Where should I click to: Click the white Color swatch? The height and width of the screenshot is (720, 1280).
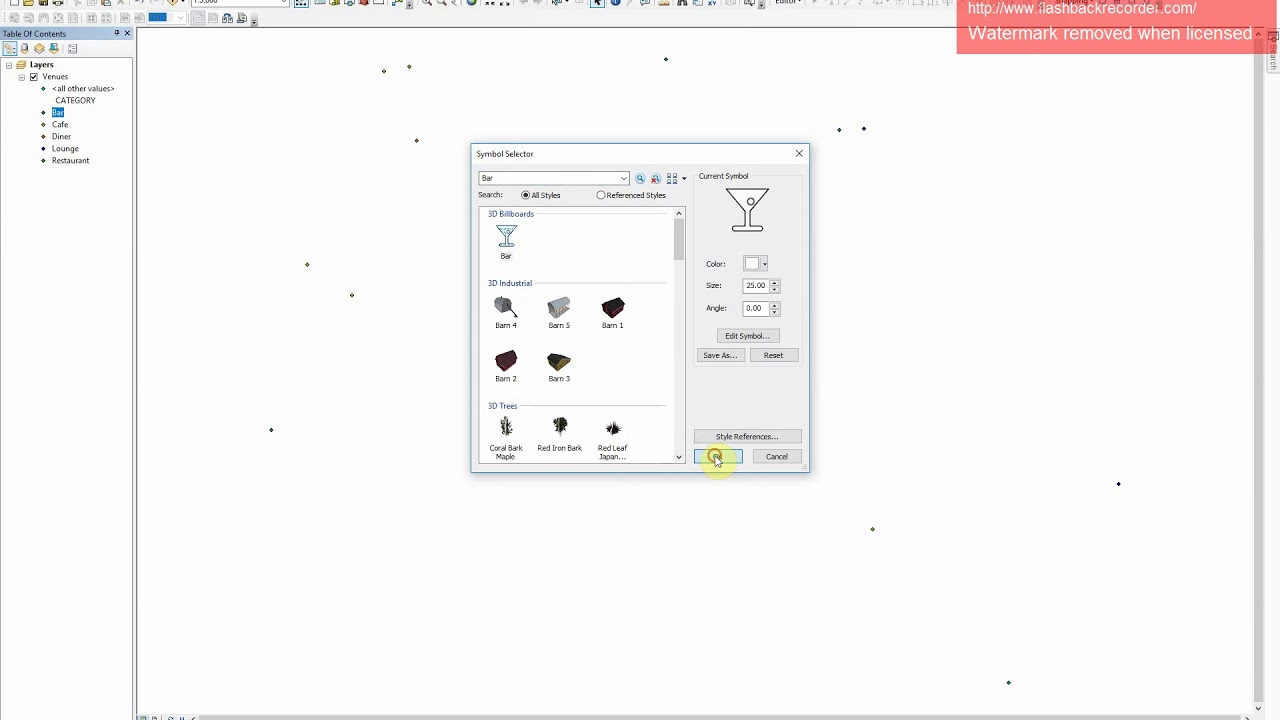pos(751,264)
